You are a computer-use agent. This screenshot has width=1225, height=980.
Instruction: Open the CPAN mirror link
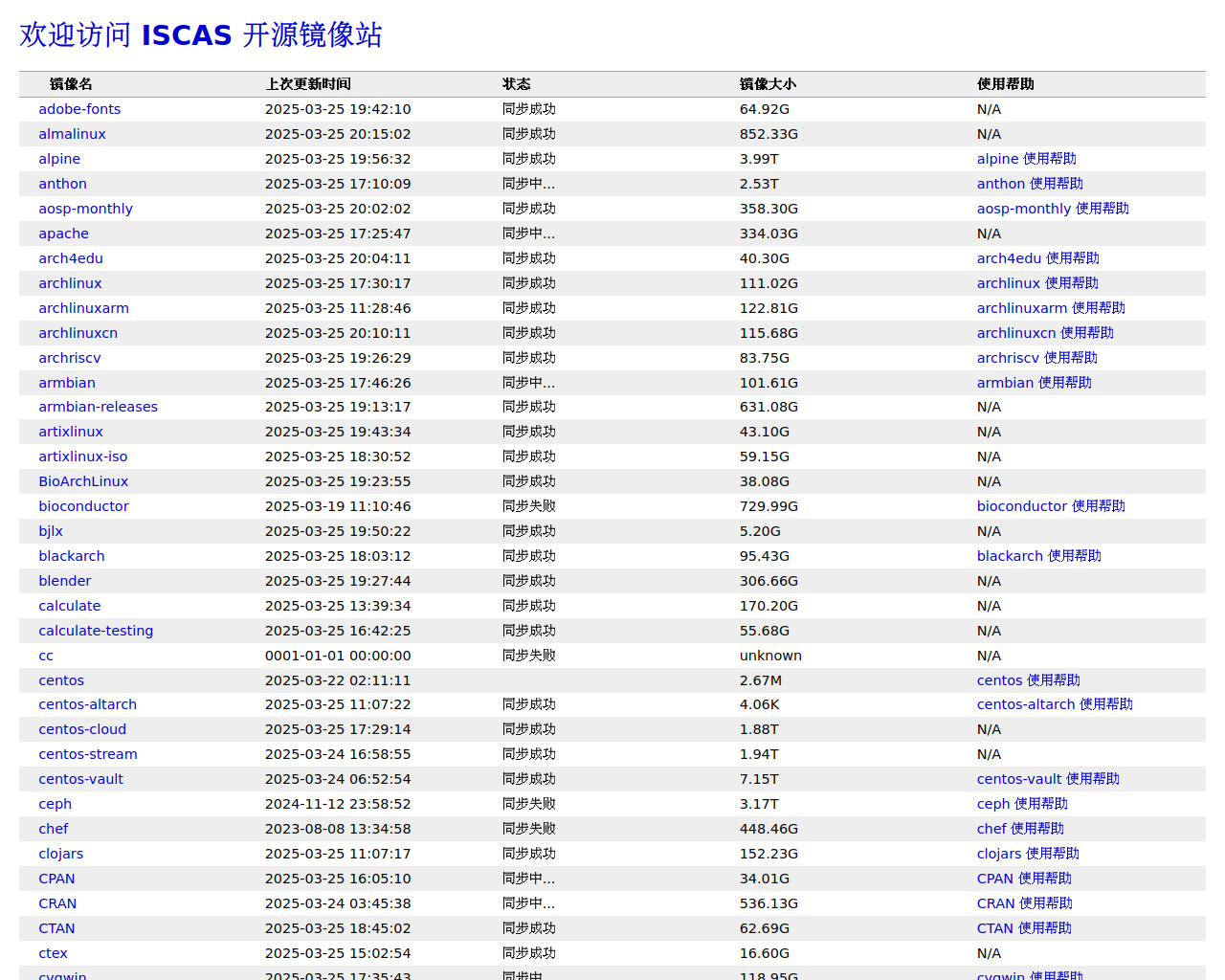pyautogui.click(x=56, y=879)
